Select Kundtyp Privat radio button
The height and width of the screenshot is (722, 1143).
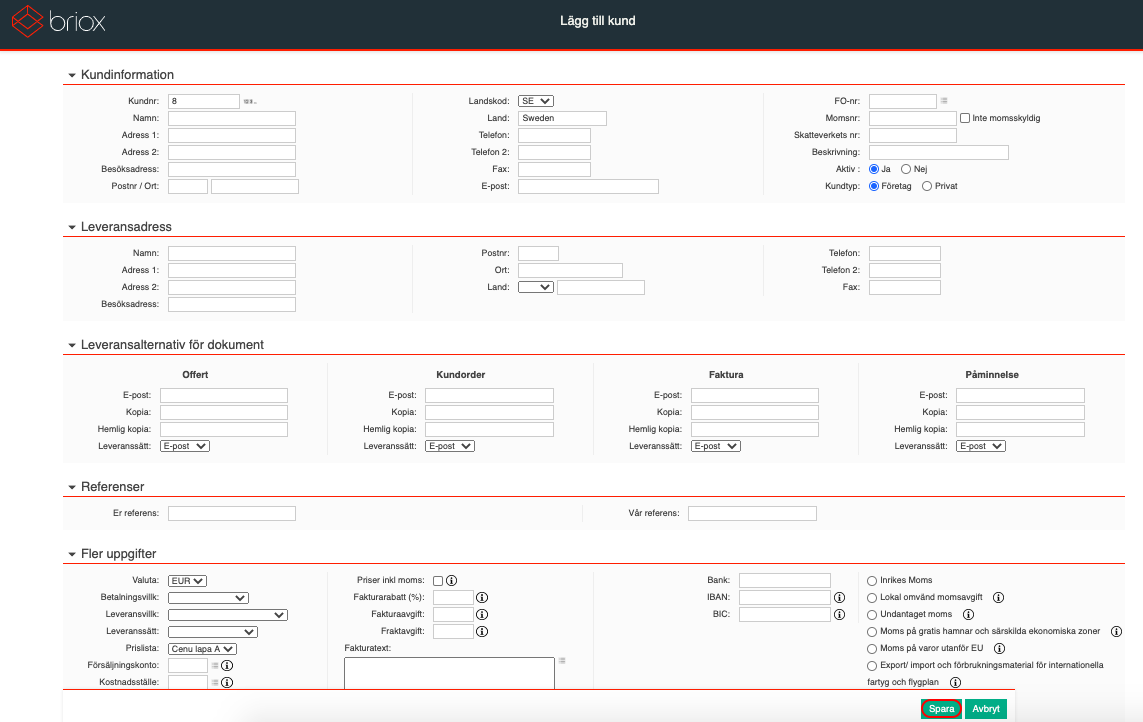927,186
